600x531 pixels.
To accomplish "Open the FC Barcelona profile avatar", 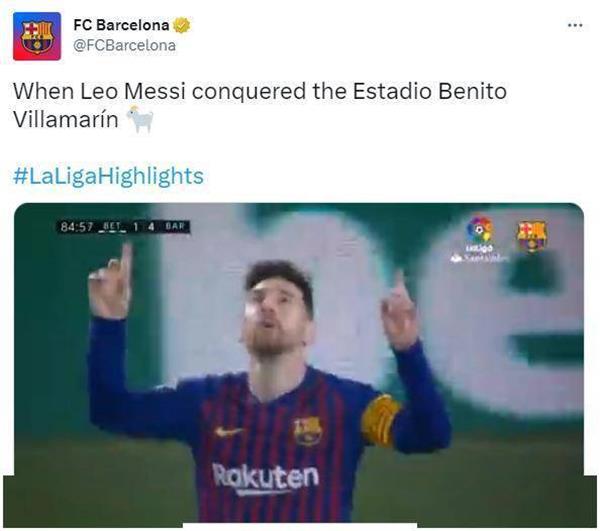I will pyautogui.click(x=37, y=36).
